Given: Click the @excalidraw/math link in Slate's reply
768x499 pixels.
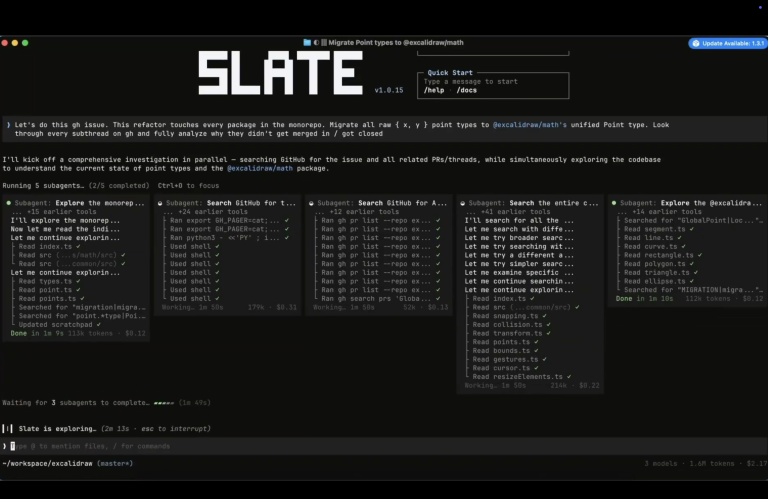Looking at the screenshot, I should pyautogui.click(x=260, y=168).
